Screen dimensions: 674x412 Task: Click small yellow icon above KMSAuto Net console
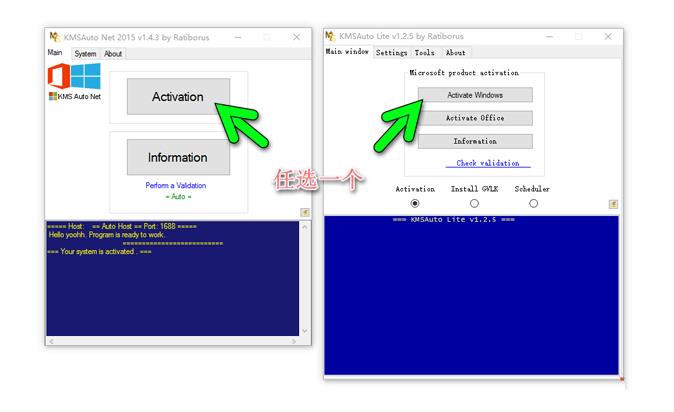305,212
